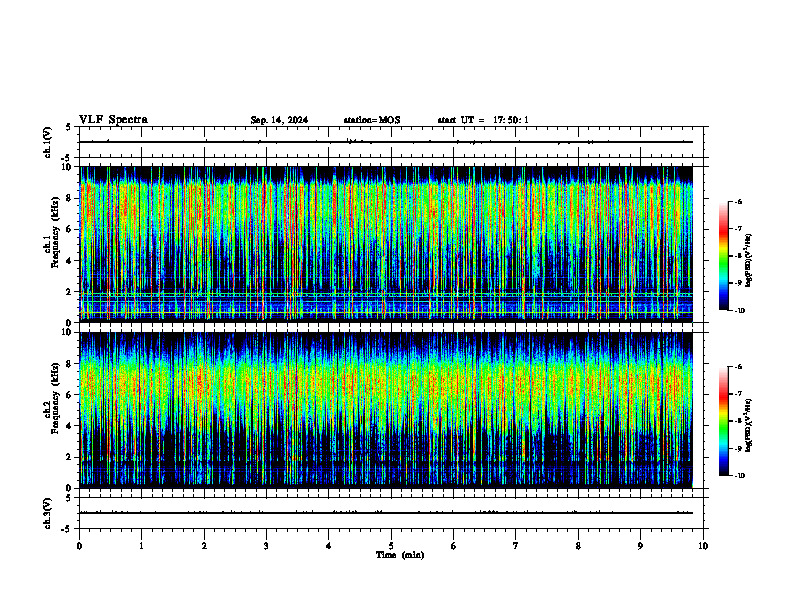Click the ch.1 spectrogram panel
792x612 pixels.
click(x=386, y=244)
